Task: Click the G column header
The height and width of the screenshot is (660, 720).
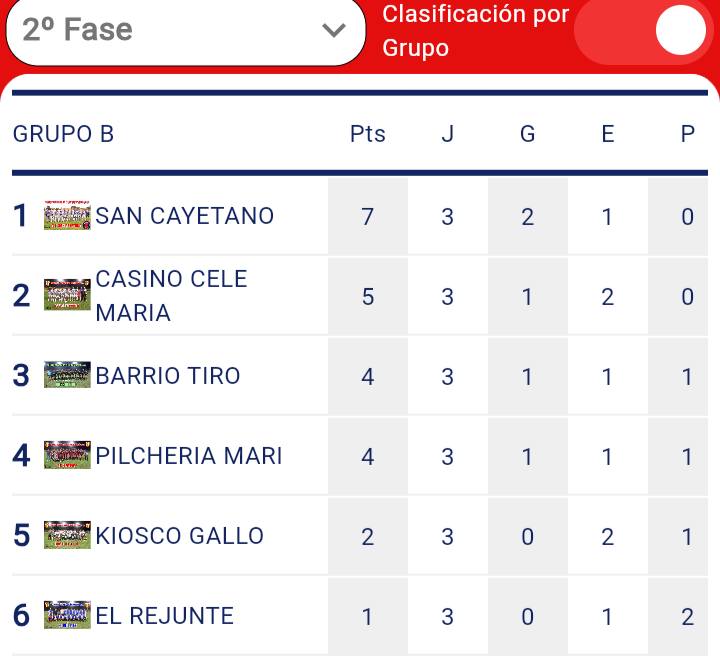Action: pos(528,134)
